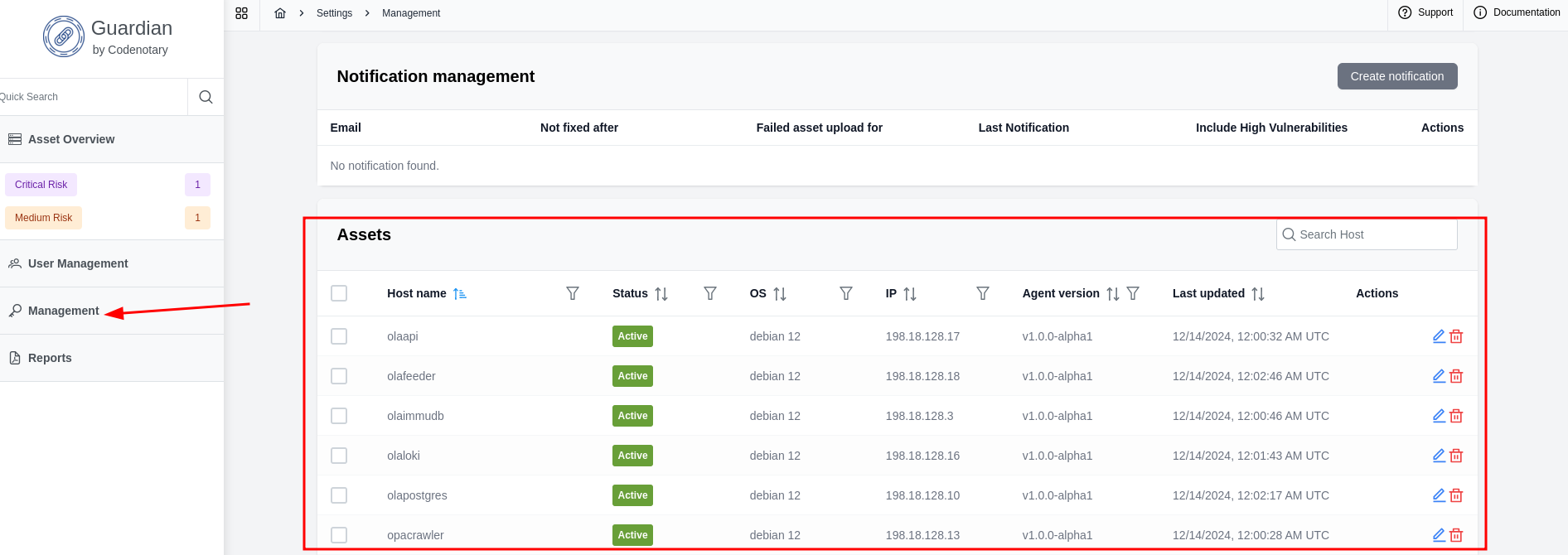
Task: Click the olaapi host name
Action: point(403,336)
